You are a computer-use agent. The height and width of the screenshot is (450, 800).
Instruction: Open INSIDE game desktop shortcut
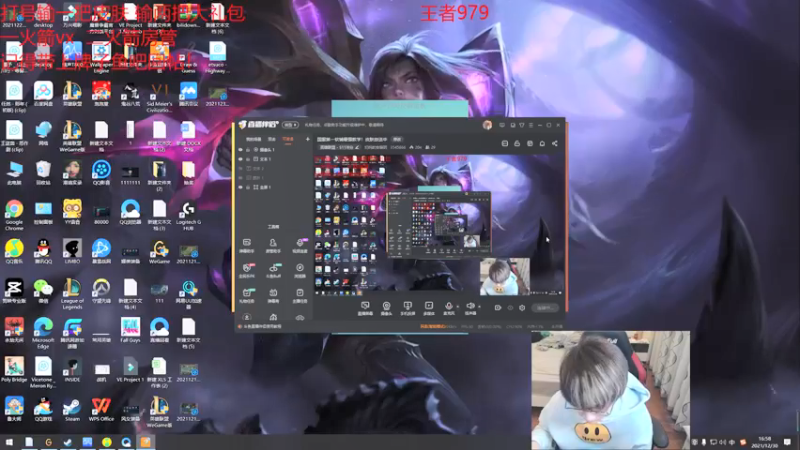72,369
